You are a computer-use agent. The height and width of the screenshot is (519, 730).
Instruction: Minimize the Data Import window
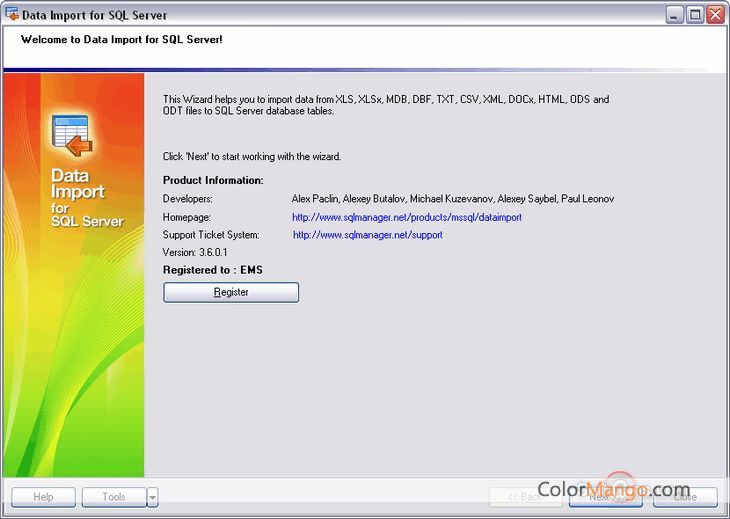[674, 15]
